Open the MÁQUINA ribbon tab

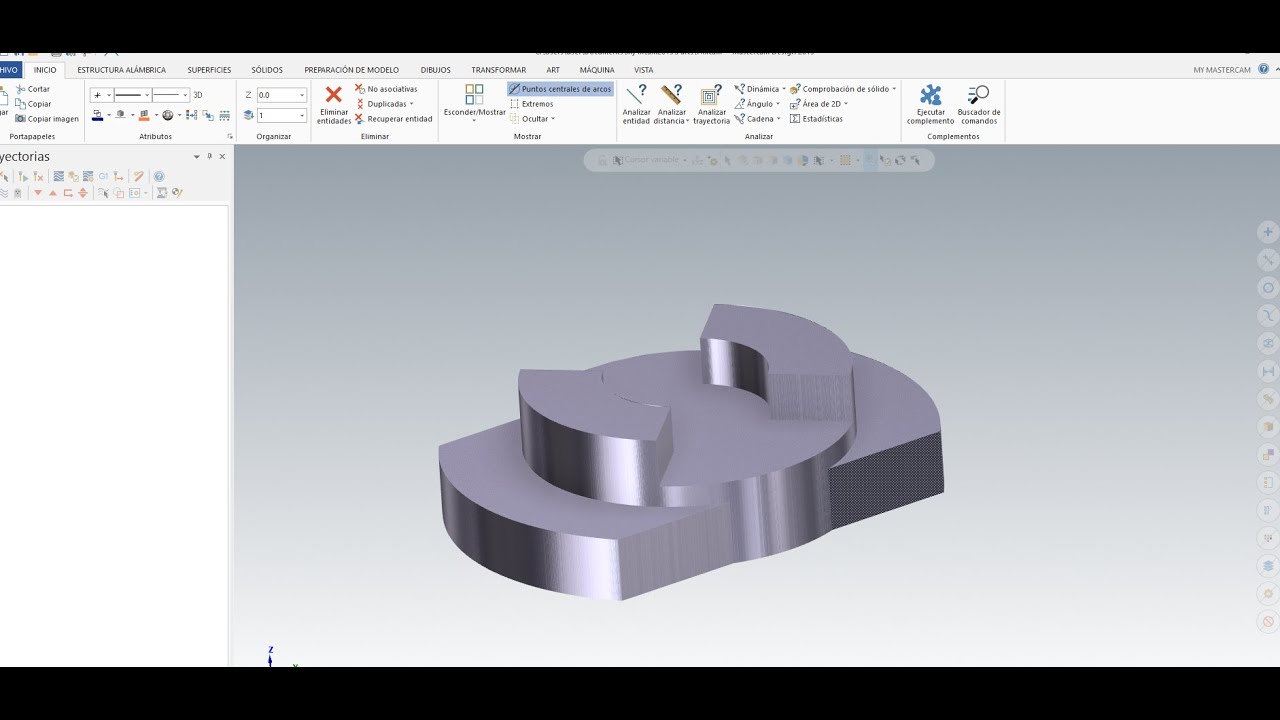(597, 70)
